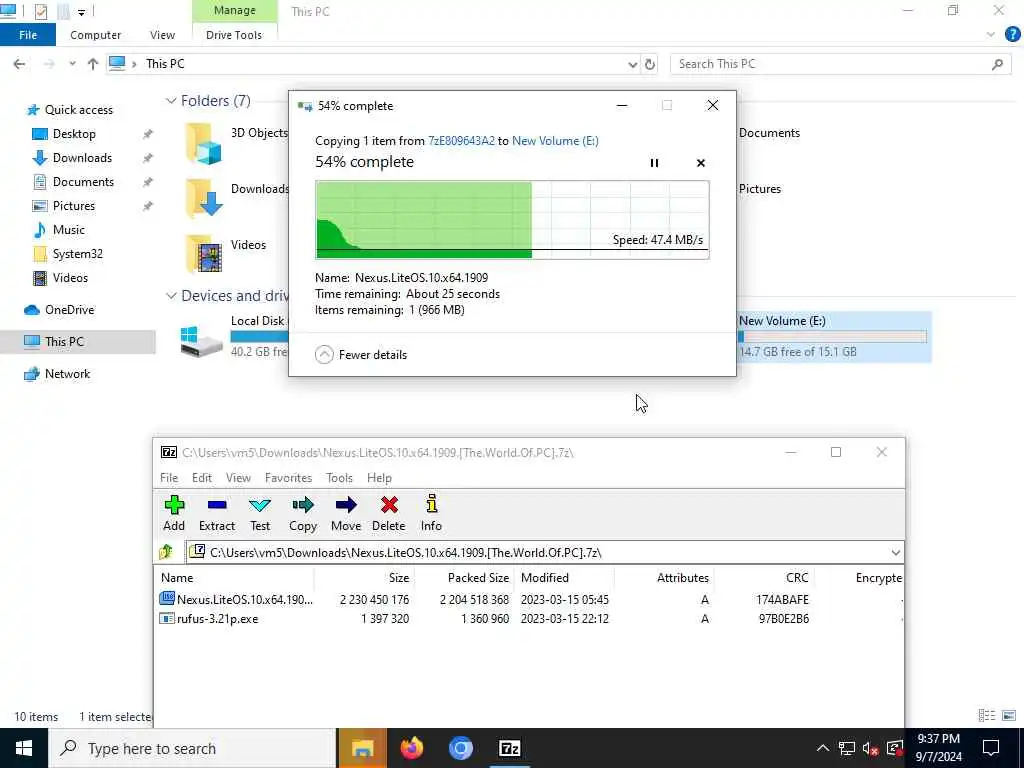
Task: Open the Explorer address history dropdown
Action: (632, 64)
